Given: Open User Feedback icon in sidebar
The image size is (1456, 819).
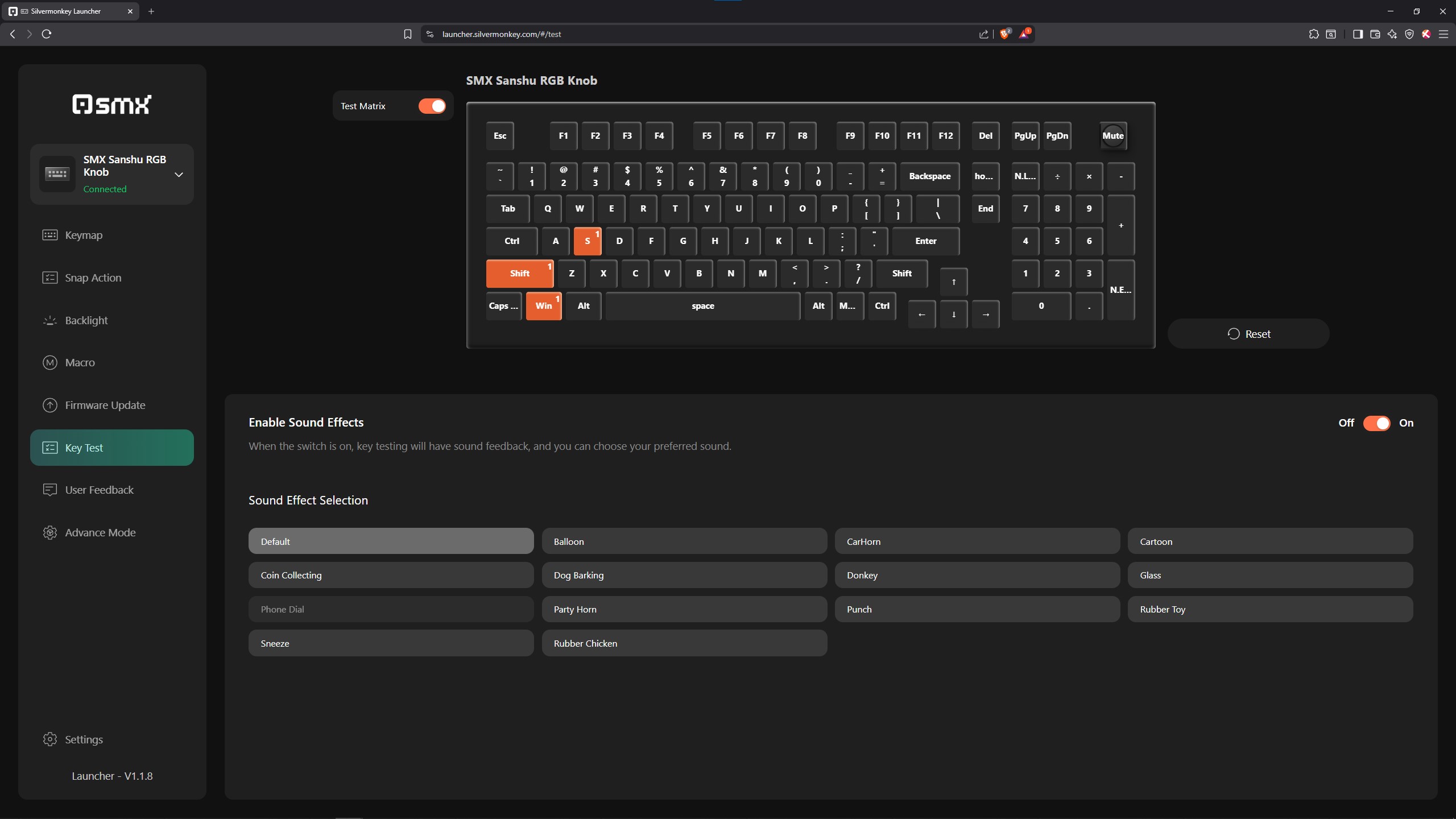Looking at the screenshot, I should point(50,490).
